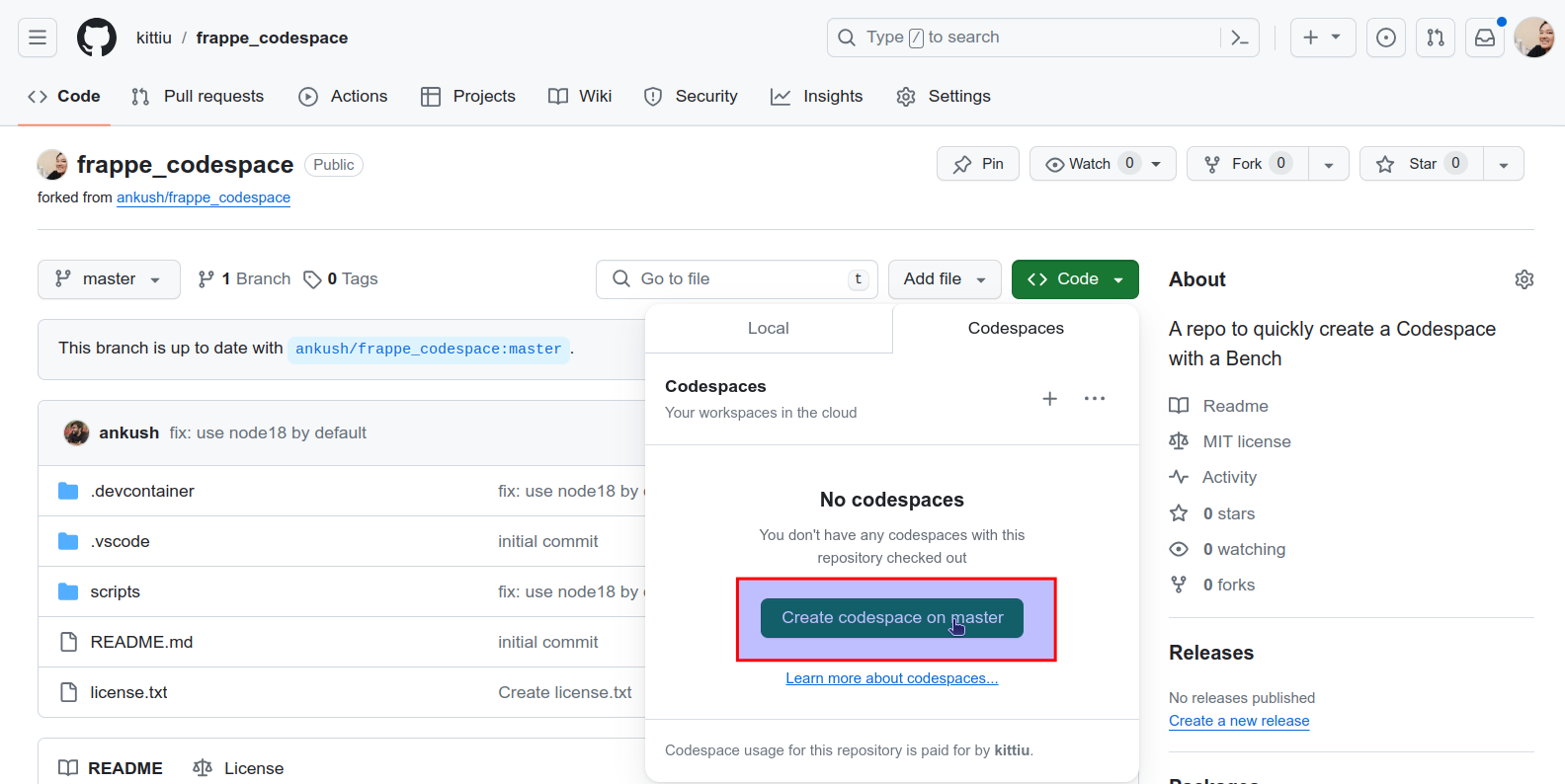Screen dimensions: 1565x784
Task: Expand the Add file dropdown
Action: click(945, 279)
